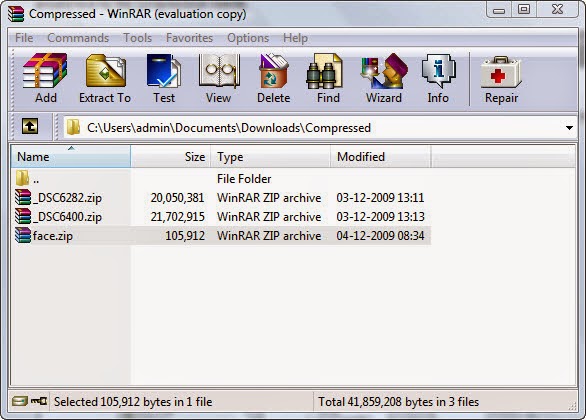Sort by the Name column header
Image resolution: width=586 pixels, height=420 pixels.
71,156
